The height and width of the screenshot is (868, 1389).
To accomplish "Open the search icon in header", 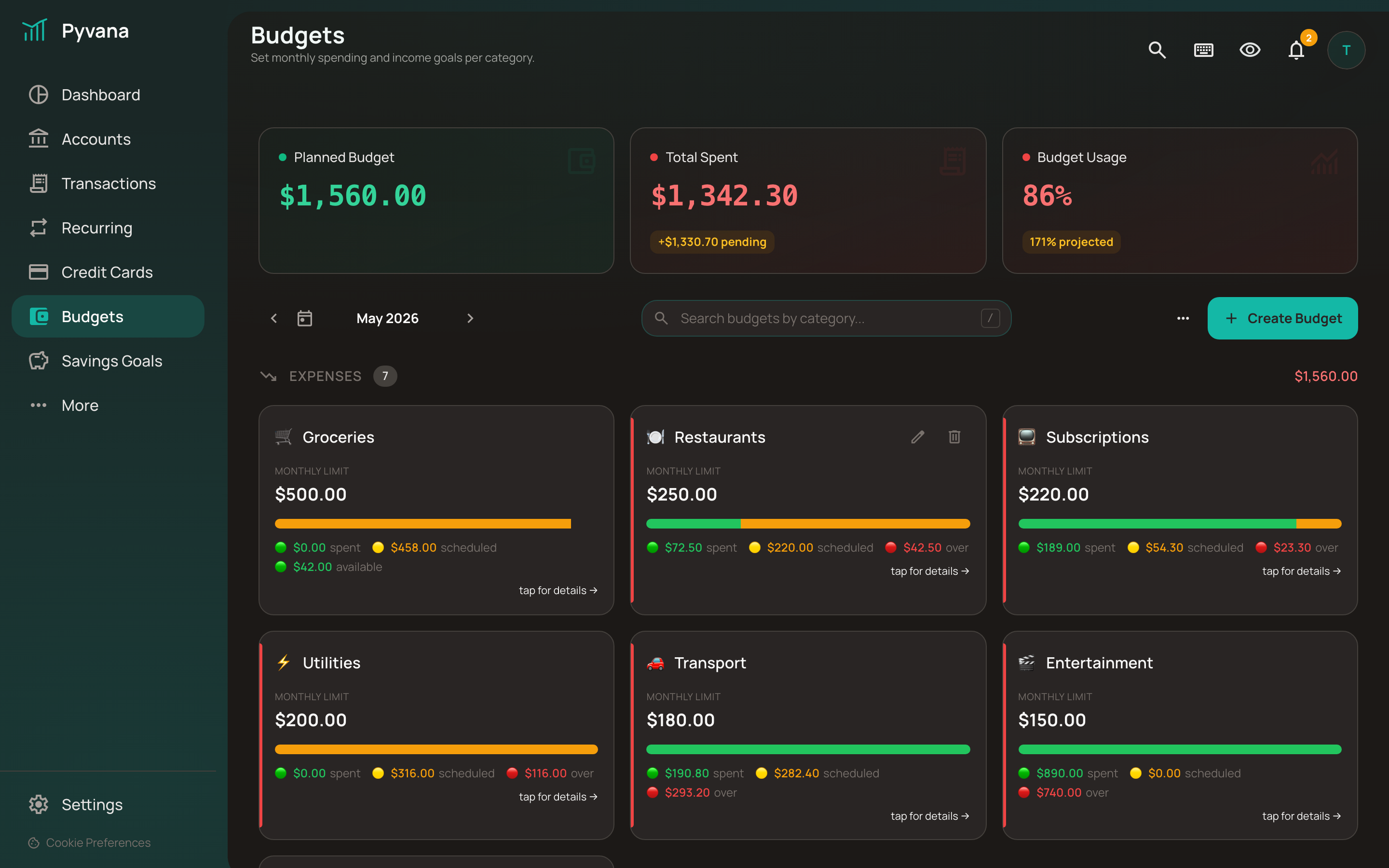I will click(x=1157, y=50).
